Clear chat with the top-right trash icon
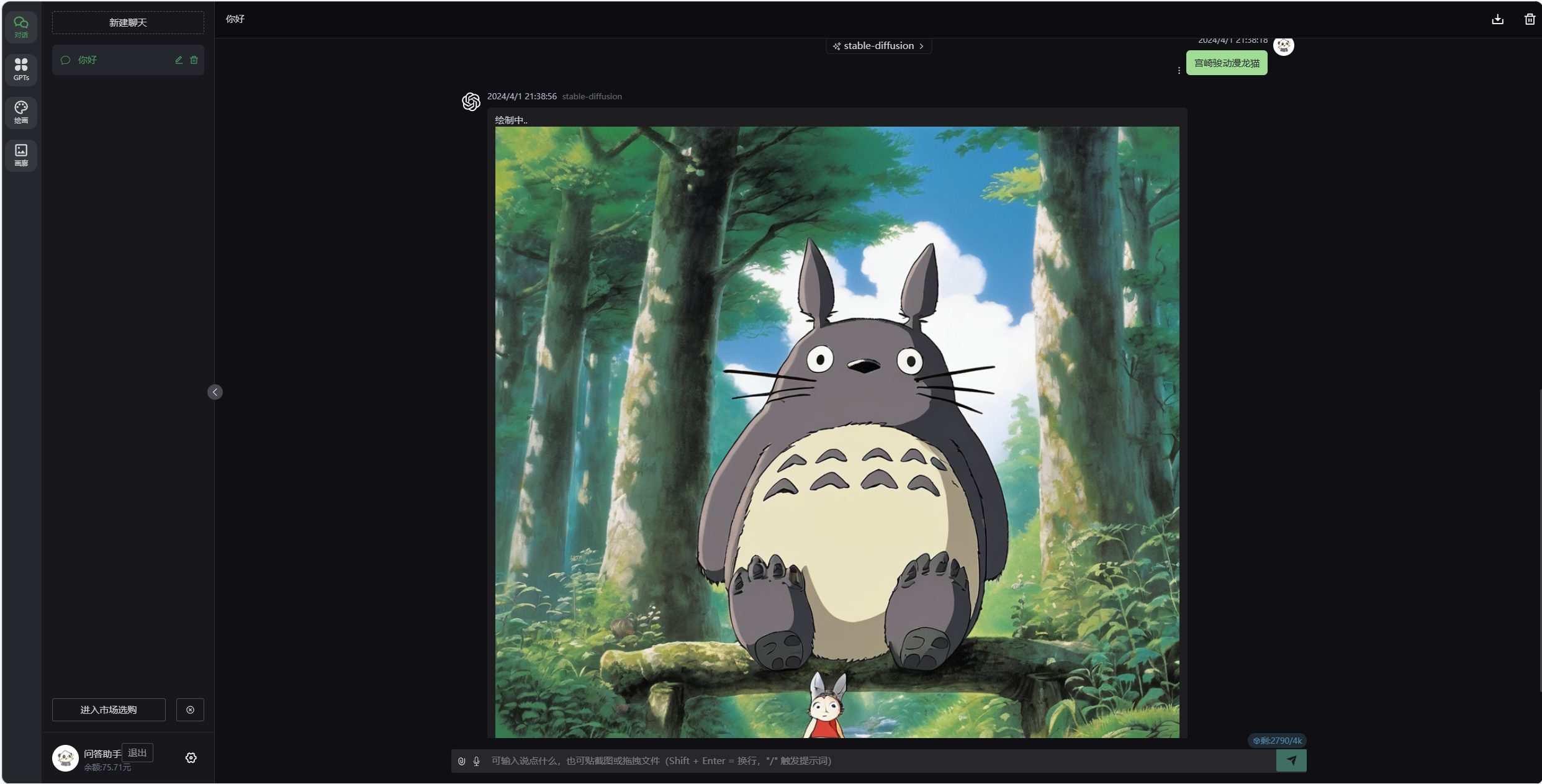 [1530, 19]
